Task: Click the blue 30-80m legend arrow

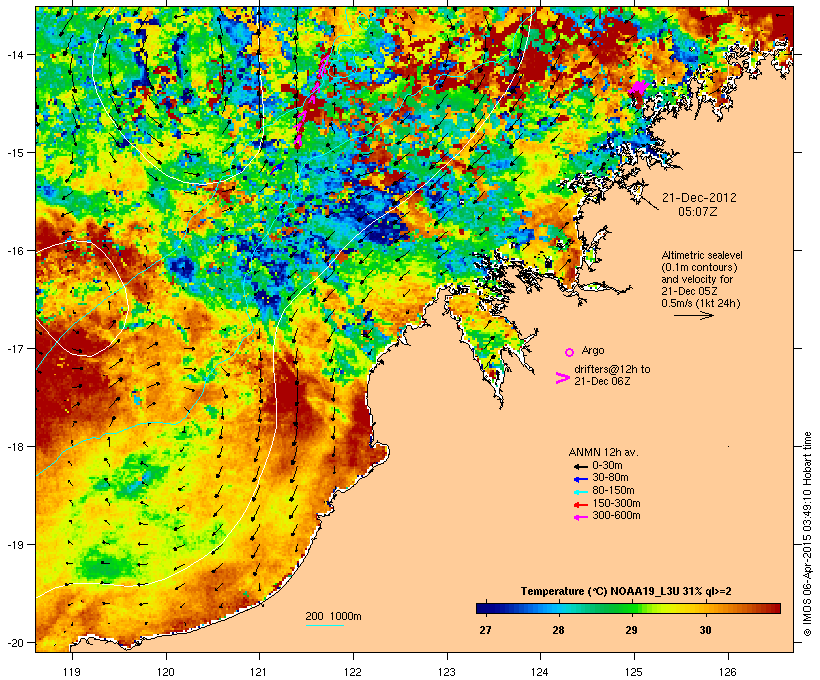Action: coord(580,479)
